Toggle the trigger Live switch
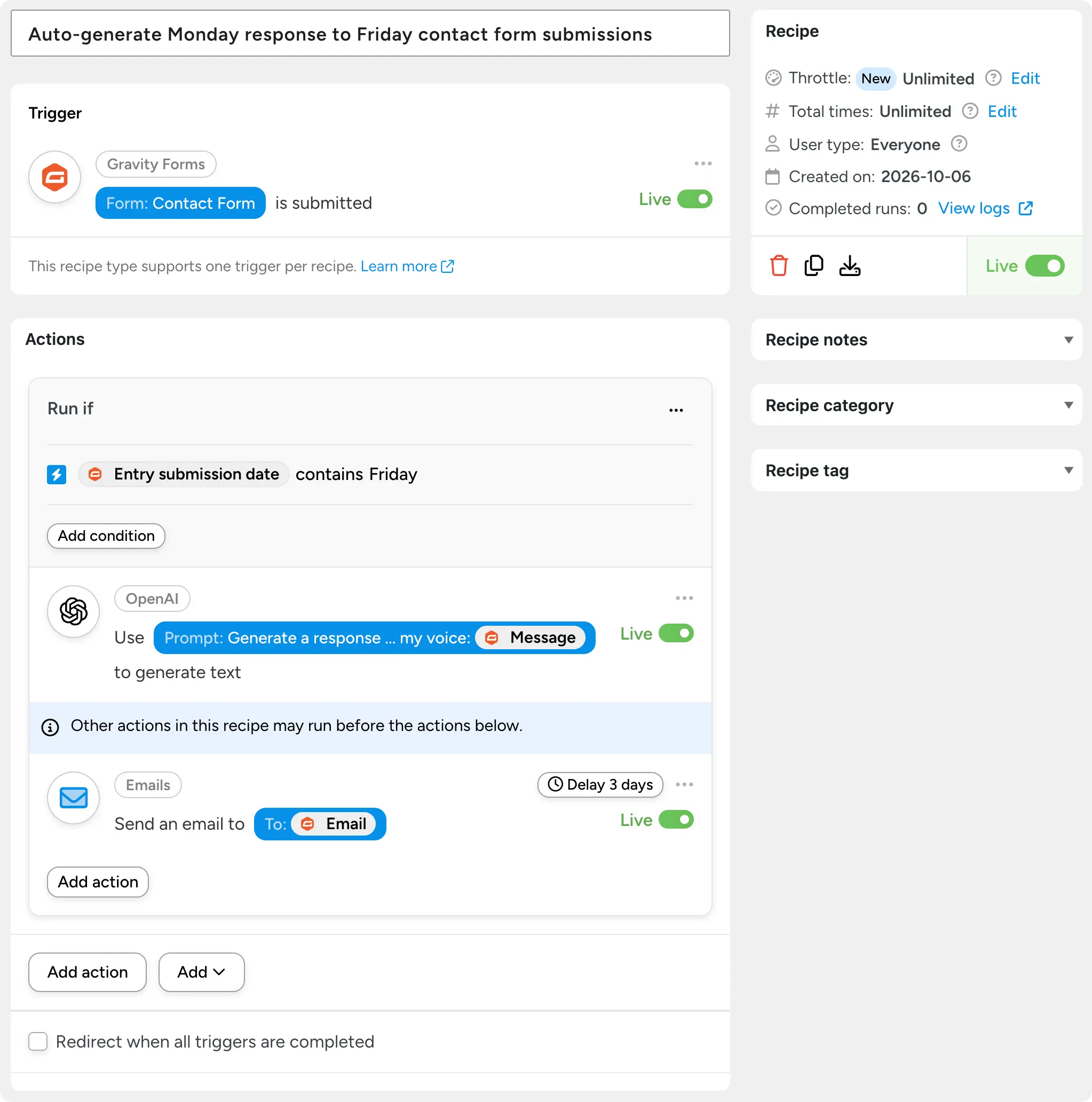The image size is (1092, 1102). tap(694, 199)
